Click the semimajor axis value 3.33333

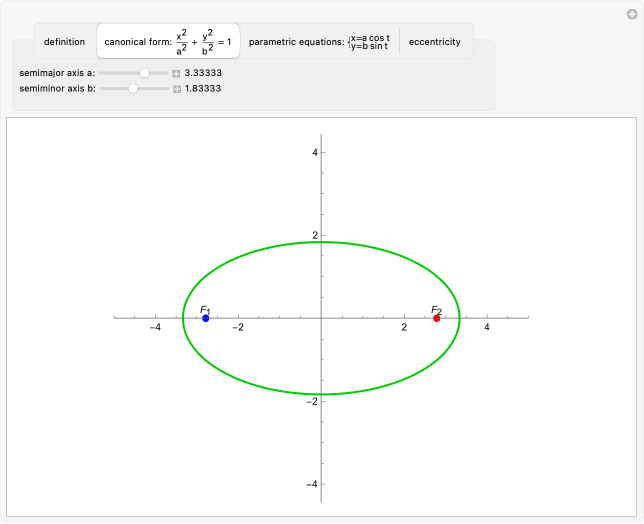pyautogui.click(x=203, y=73)
